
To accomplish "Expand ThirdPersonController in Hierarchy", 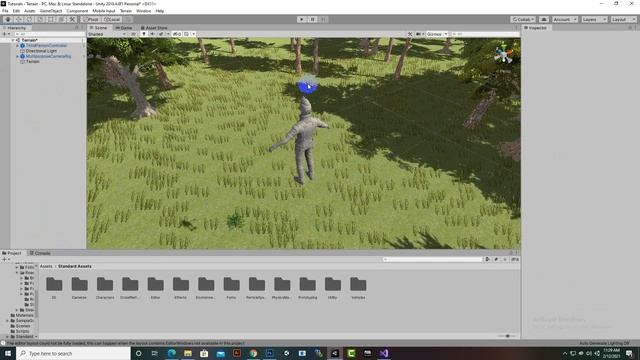I will 17,46.
